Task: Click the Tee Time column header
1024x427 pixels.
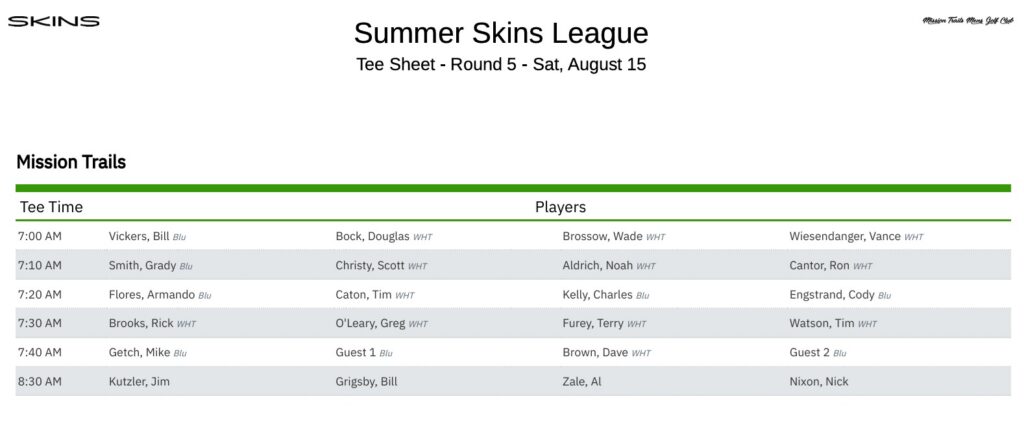Action: click(52, 207)
